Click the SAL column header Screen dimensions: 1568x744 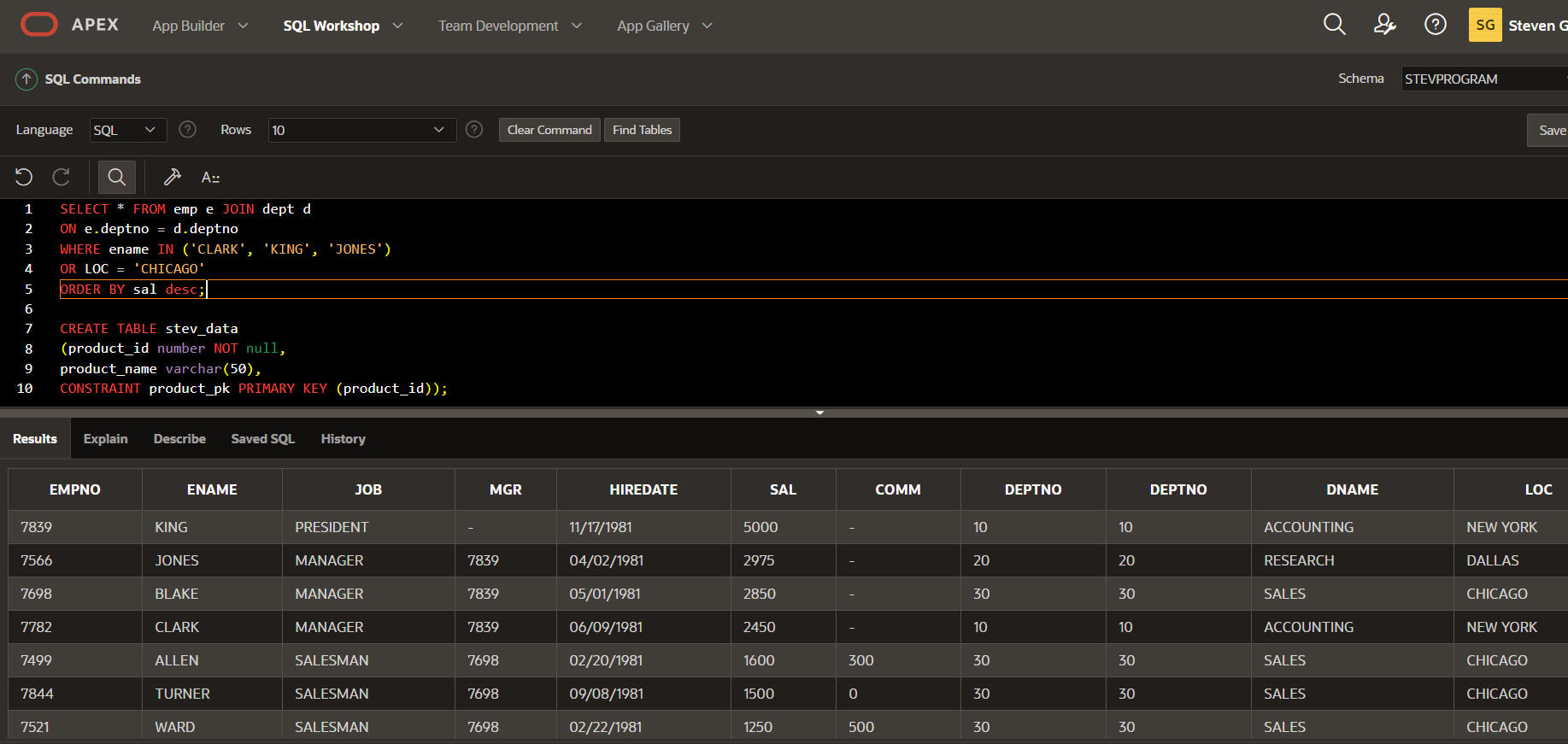click(x=783, y=489)
